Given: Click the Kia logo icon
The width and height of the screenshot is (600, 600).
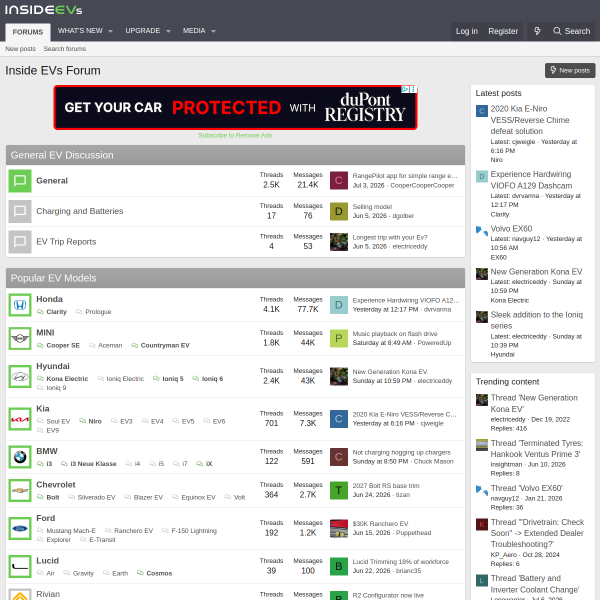Looking at the screenshot, I should pyautogui.click(x=20, y=419).
